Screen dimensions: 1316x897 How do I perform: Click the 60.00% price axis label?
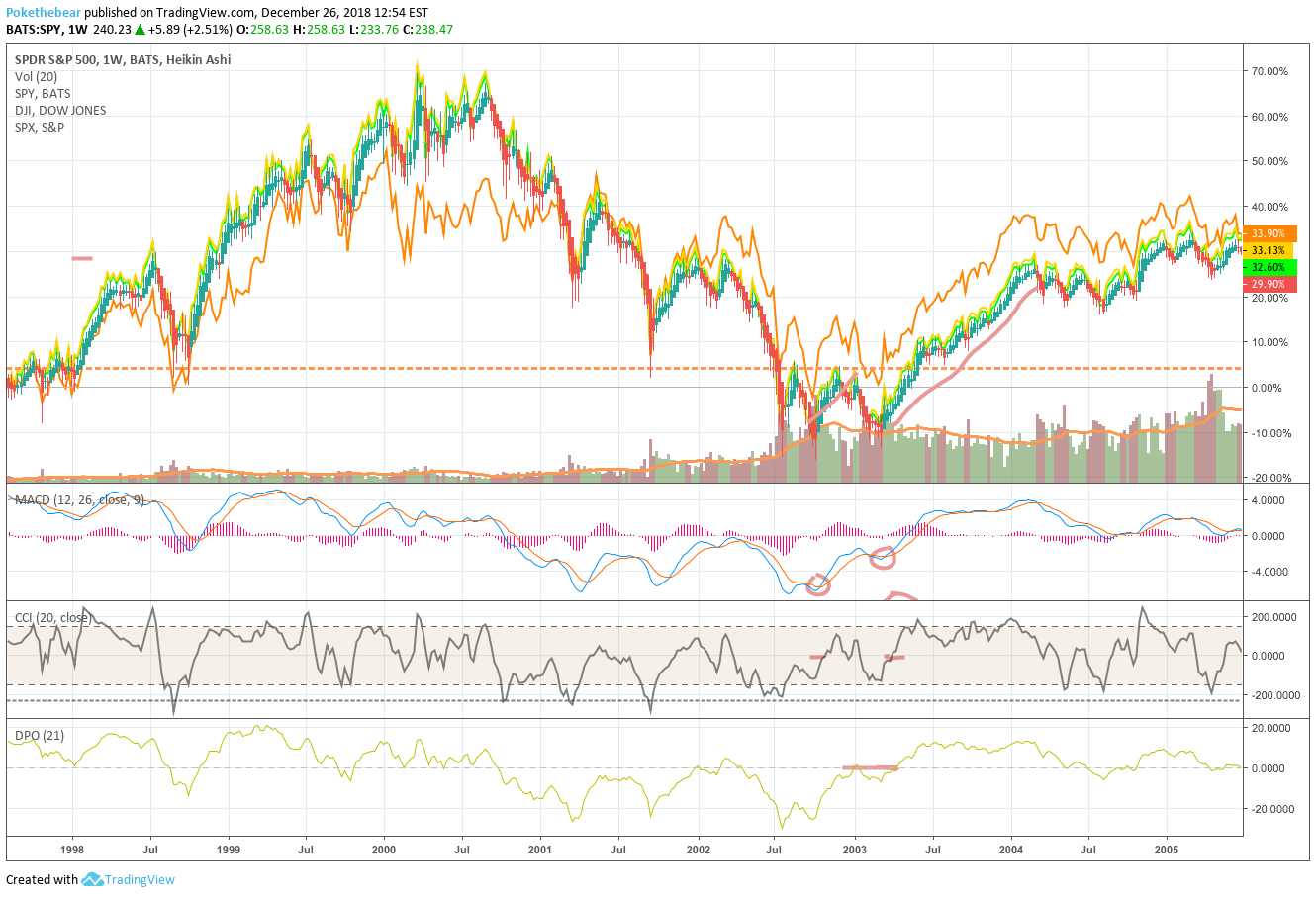[1269, 117]
